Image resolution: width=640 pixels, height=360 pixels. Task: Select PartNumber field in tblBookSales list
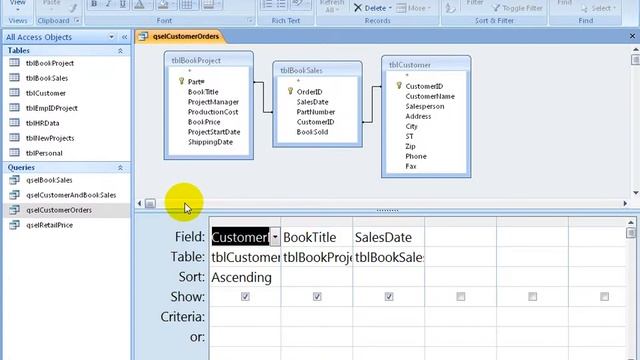(x=316, y=112)
